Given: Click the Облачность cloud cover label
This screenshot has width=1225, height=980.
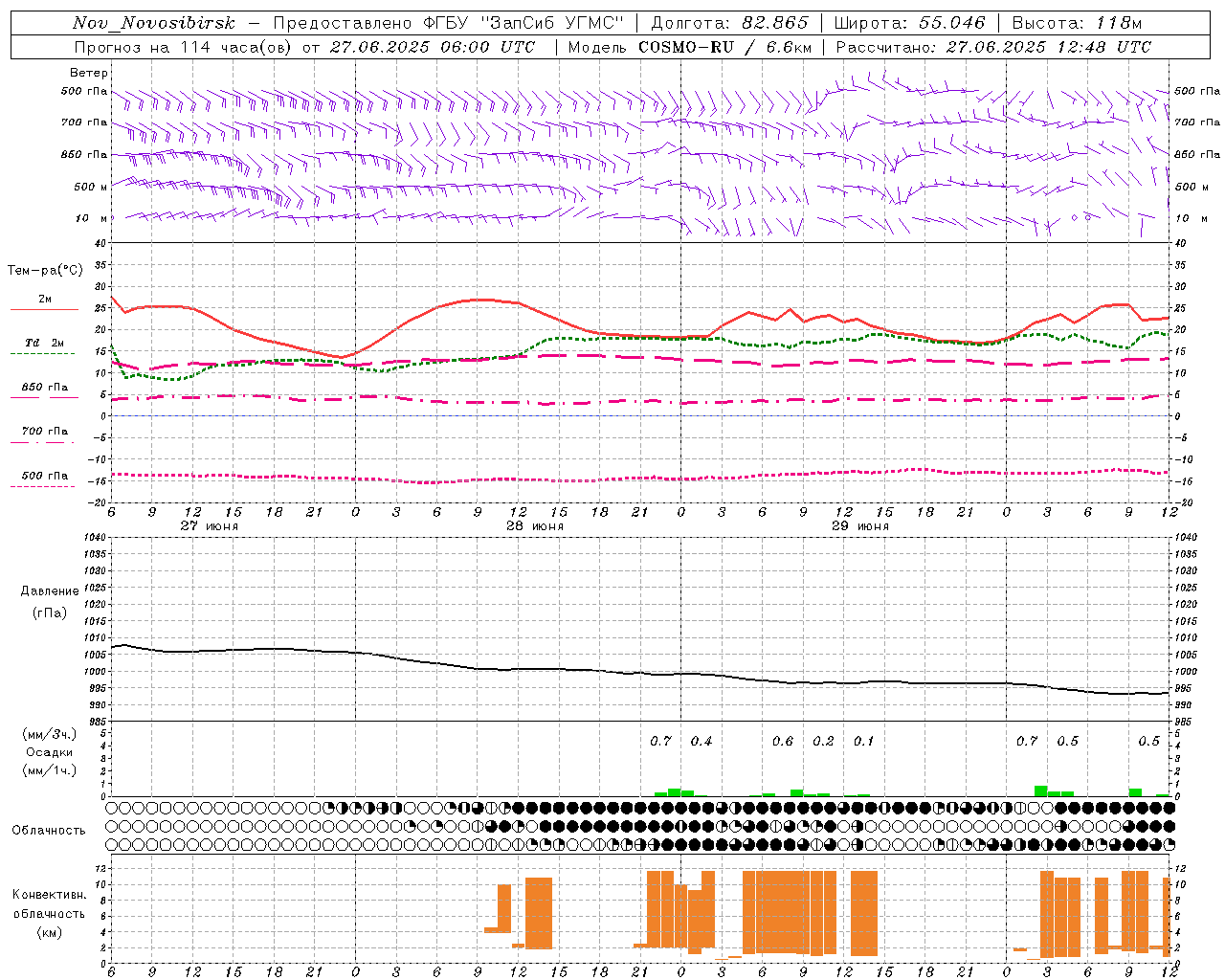Looking at the screenshot, I should click(x=49, y=831).
